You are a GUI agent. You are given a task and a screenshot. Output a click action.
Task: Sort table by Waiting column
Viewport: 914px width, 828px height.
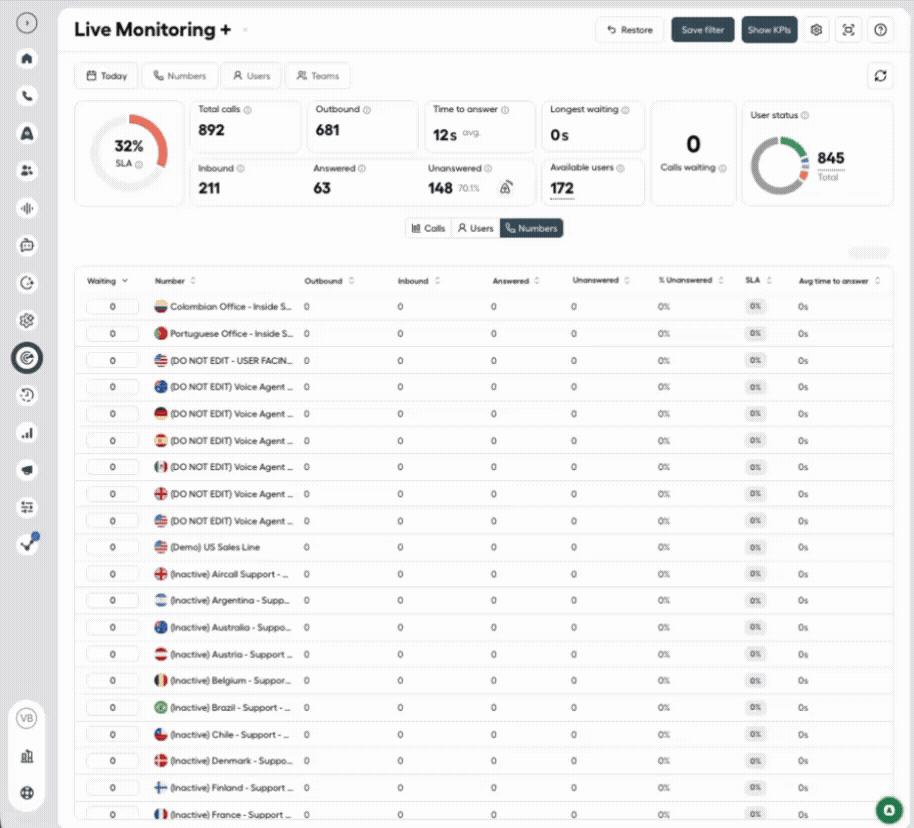107,281
